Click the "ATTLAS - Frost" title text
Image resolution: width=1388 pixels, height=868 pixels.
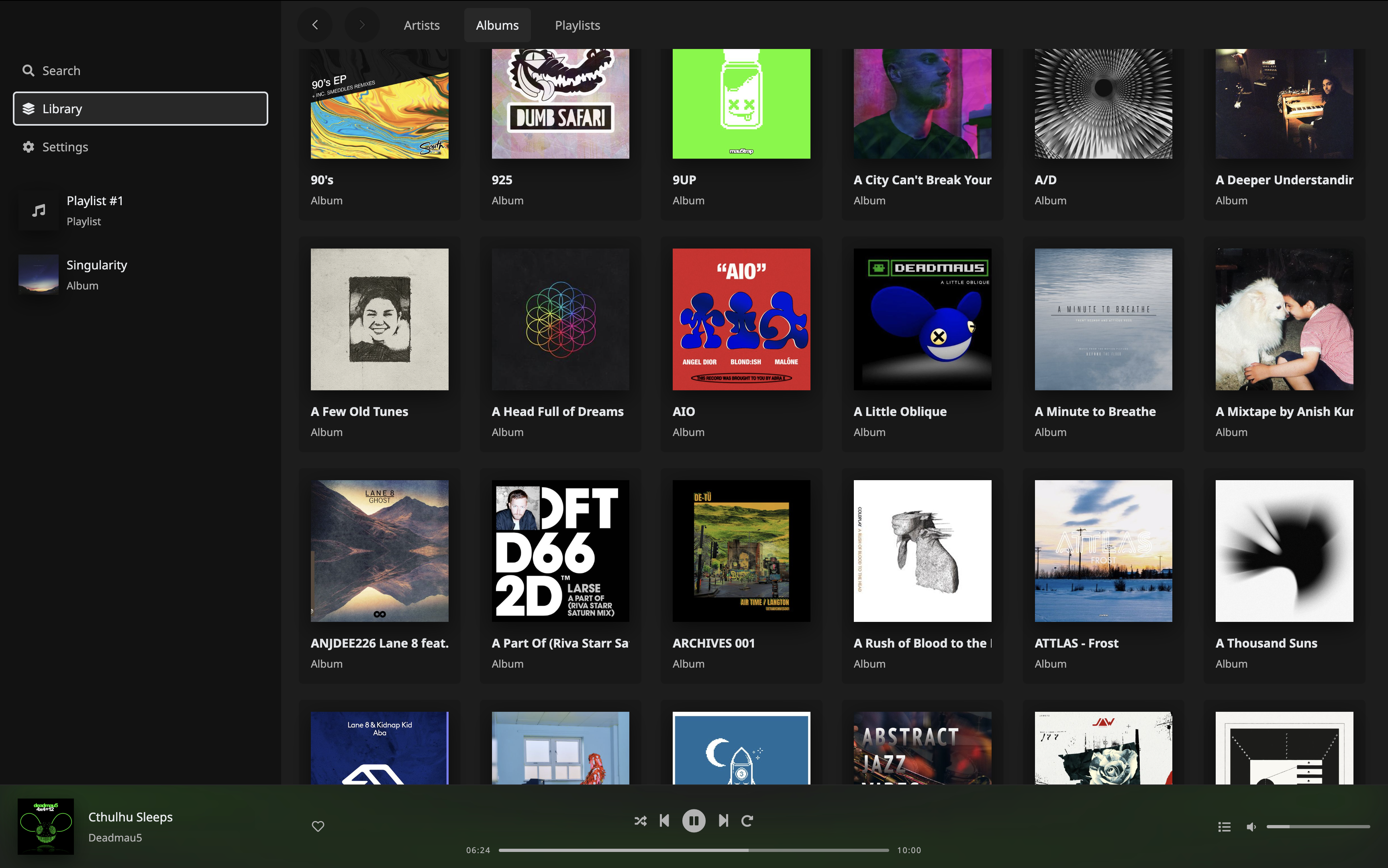click(1076, 643)
